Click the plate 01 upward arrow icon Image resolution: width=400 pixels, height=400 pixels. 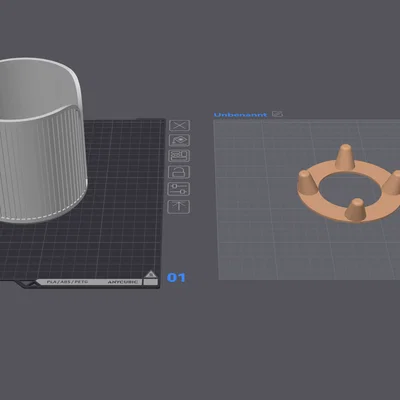pyautogui.click(x=179, y=207)
